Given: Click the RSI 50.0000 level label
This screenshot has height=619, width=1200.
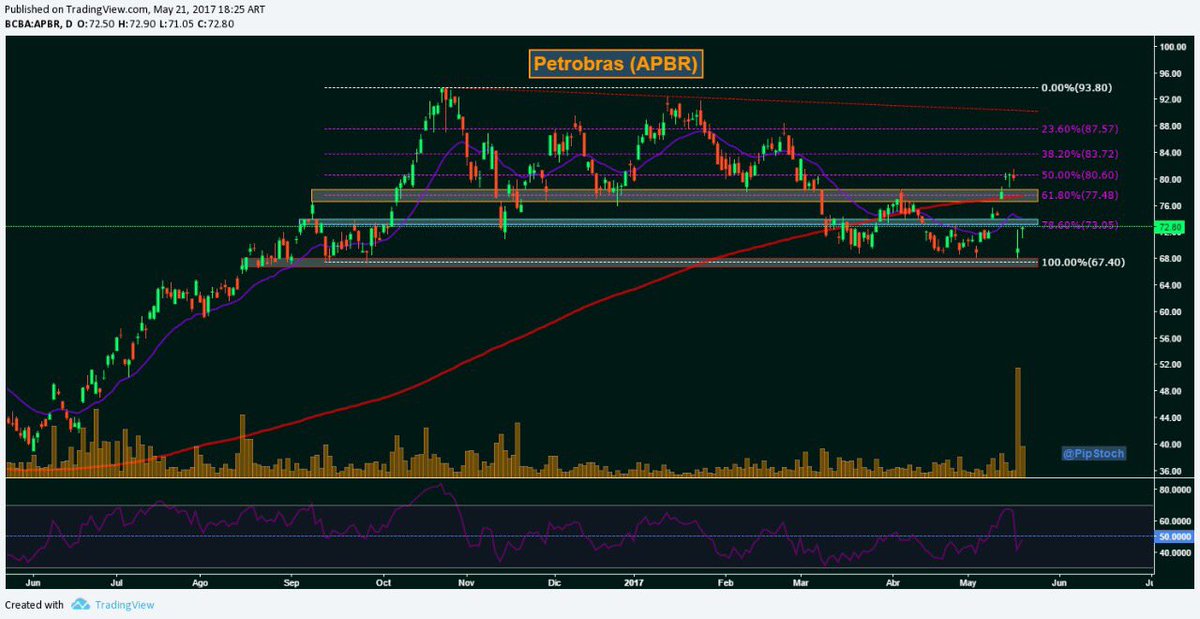Looking at the screenshot, I should click(x=1175, y=536).
